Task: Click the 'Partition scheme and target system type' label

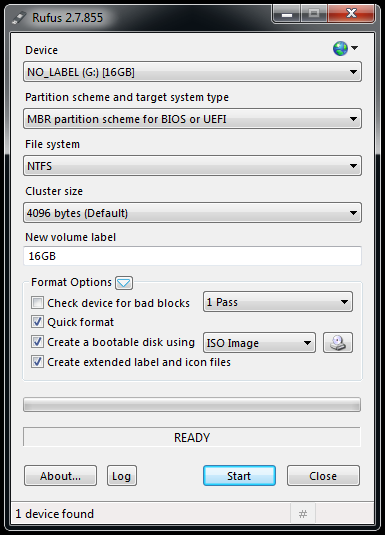Action: click(x=127, y=98)
